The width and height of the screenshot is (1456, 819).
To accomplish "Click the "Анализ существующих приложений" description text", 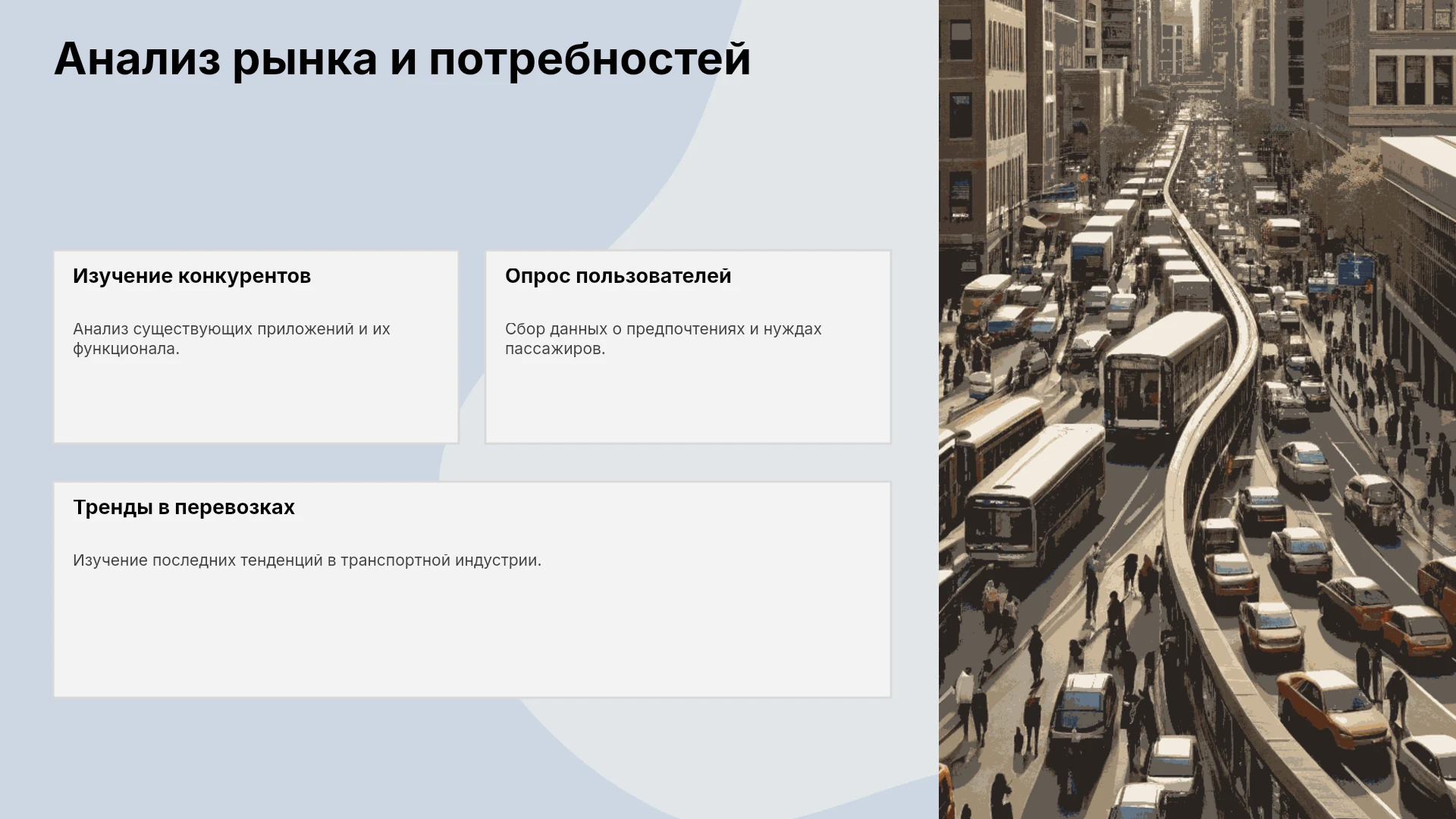I will [x=231, y=339].
